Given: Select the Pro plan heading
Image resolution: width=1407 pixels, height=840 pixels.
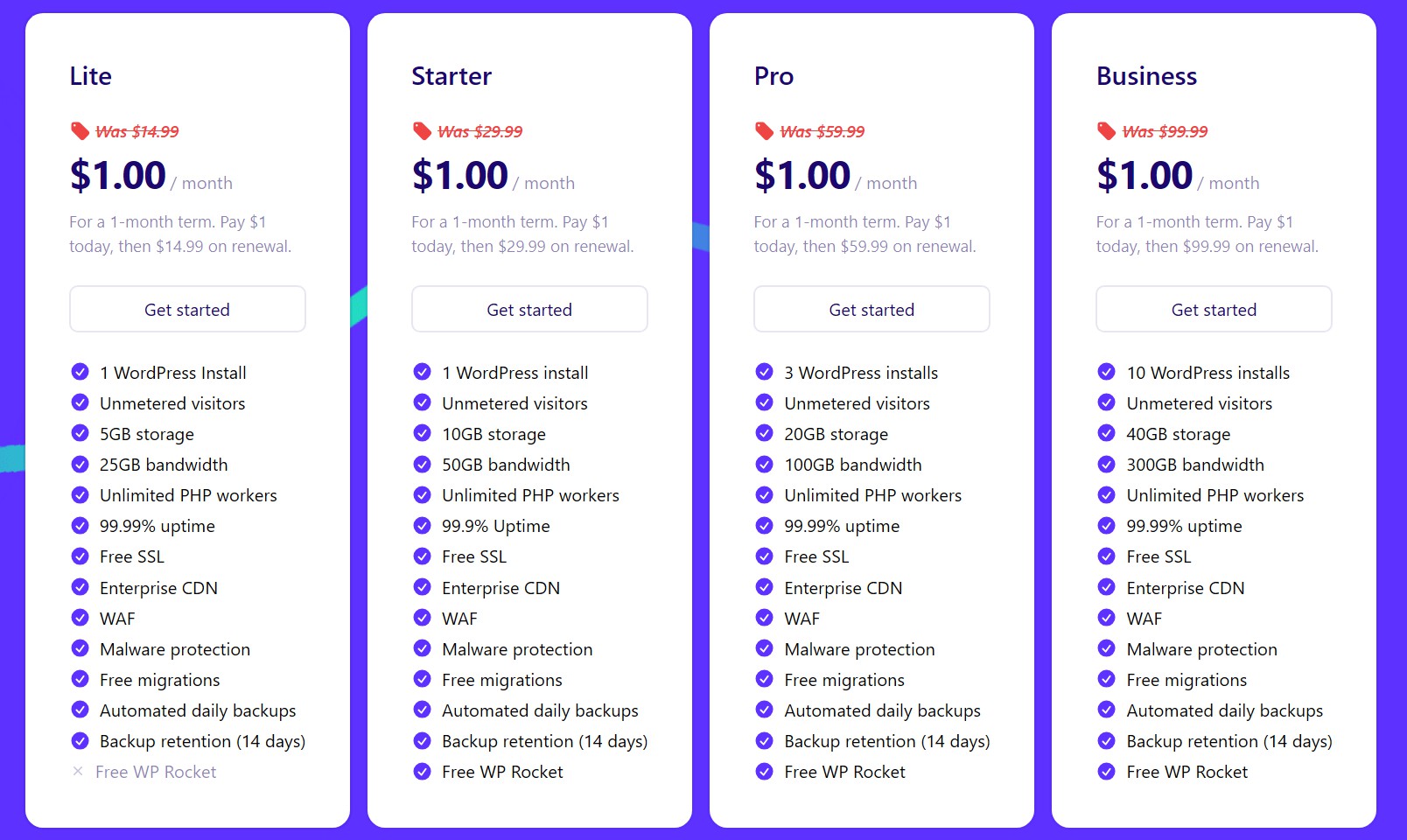Looking at the screenshot, I should (773, 76).
